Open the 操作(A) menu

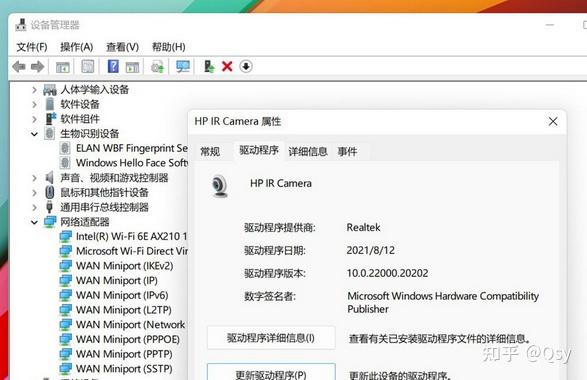(x=76, y=47)
